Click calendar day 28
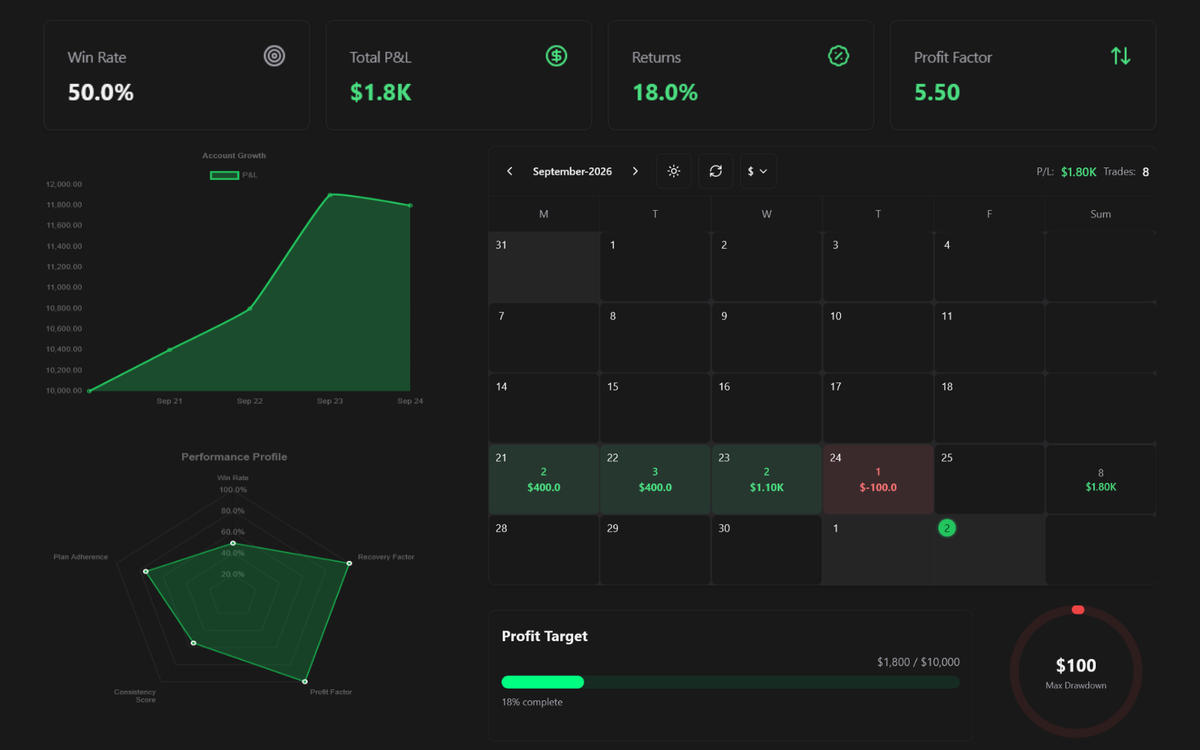 tap(544, 550)
